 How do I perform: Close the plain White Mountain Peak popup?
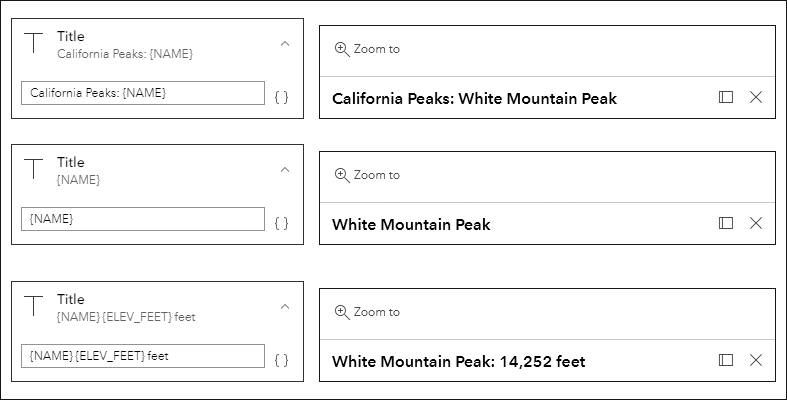(756, 223)
